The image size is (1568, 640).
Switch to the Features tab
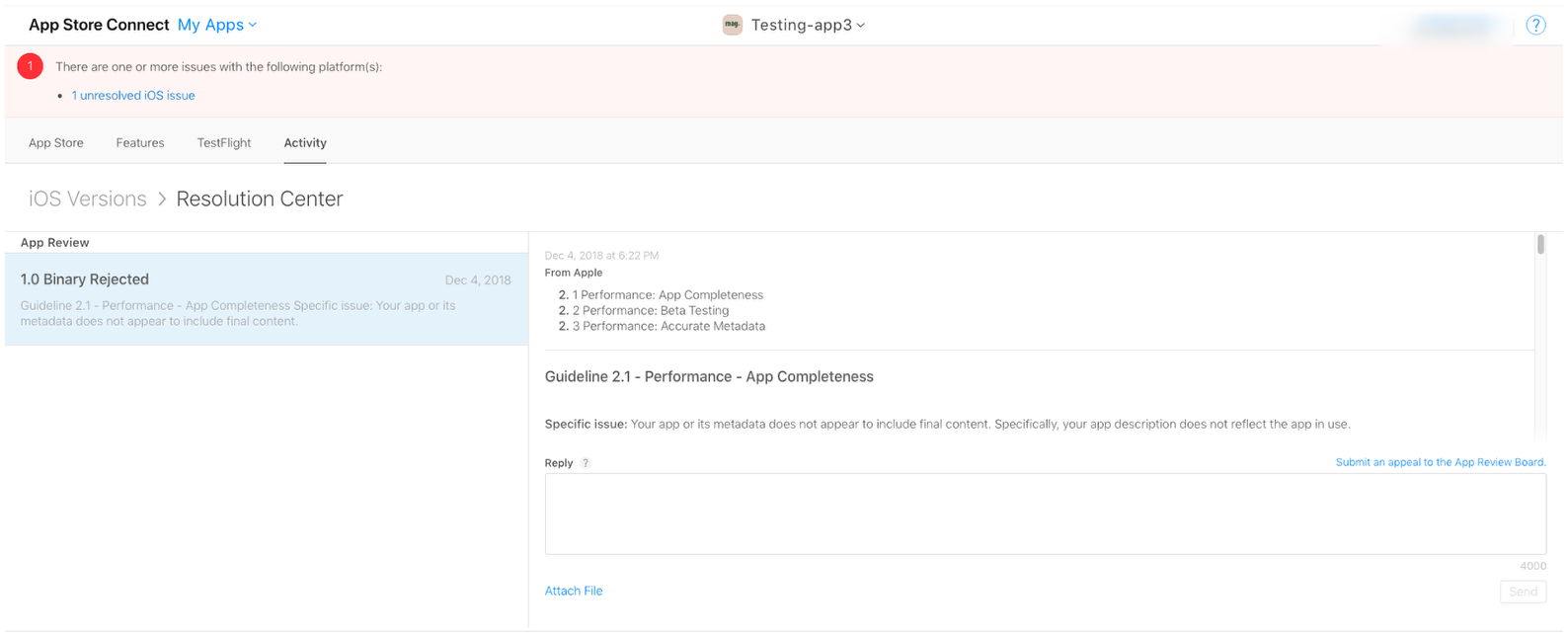[140, 143]
